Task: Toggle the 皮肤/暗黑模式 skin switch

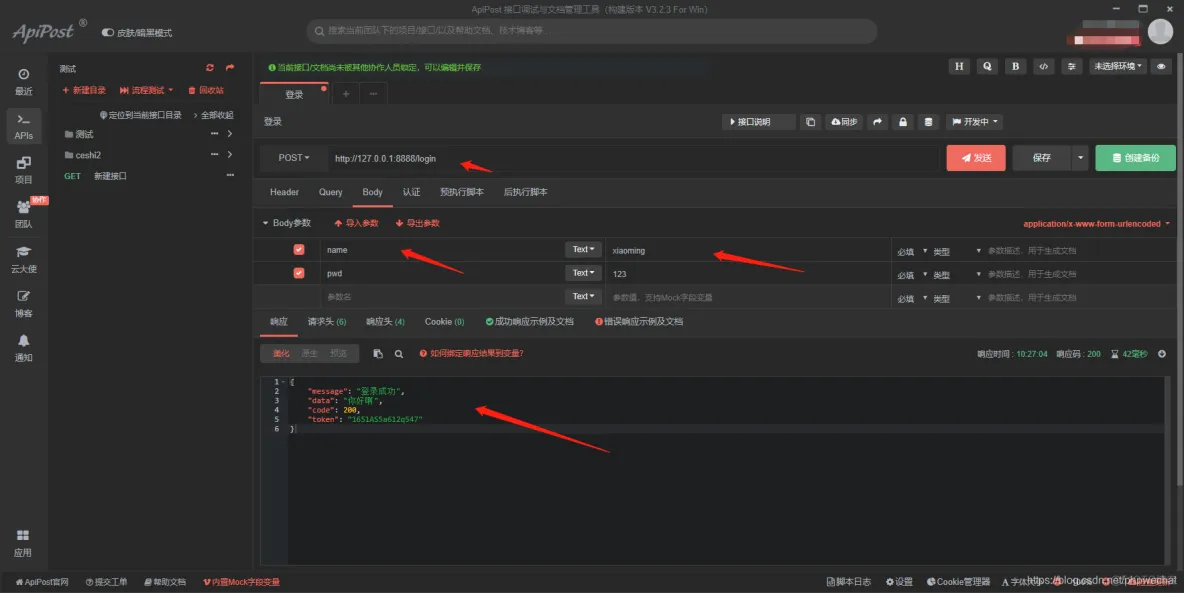Action: pos(108,32)
